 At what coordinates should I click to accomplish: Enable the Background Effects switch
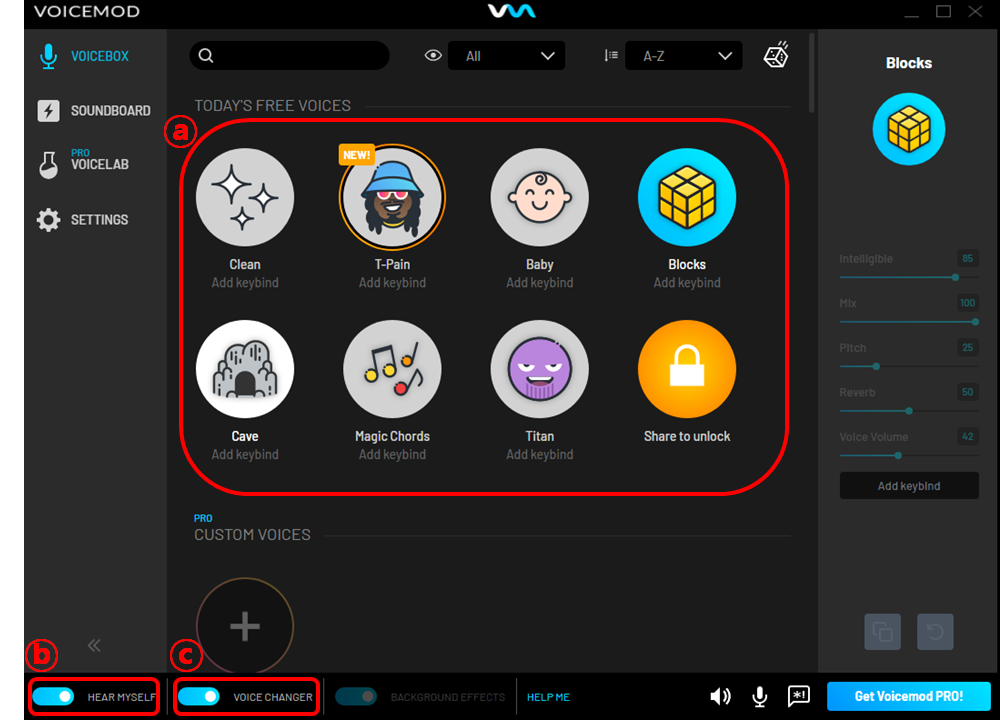pos(356,696)
